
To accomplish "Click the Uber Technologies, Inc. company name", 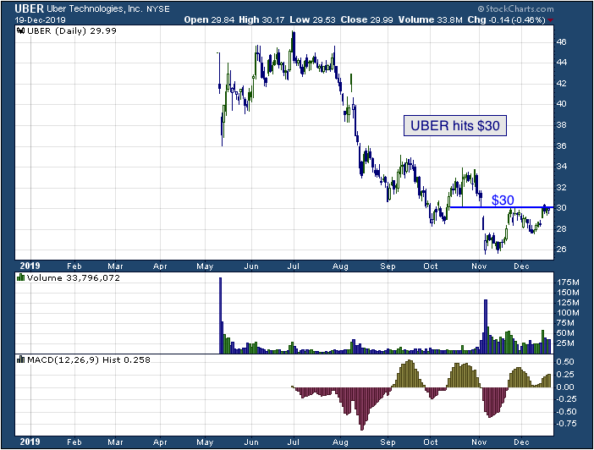I will coord(95,9).
